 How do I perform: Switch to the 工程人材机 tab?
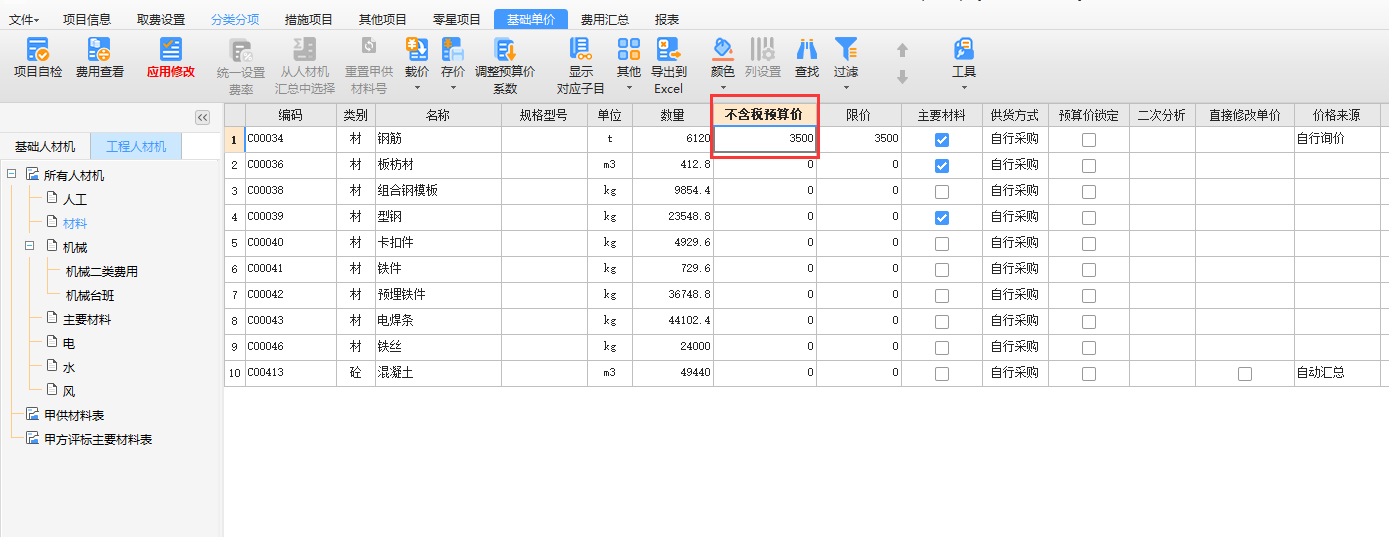tap(136, 147)
